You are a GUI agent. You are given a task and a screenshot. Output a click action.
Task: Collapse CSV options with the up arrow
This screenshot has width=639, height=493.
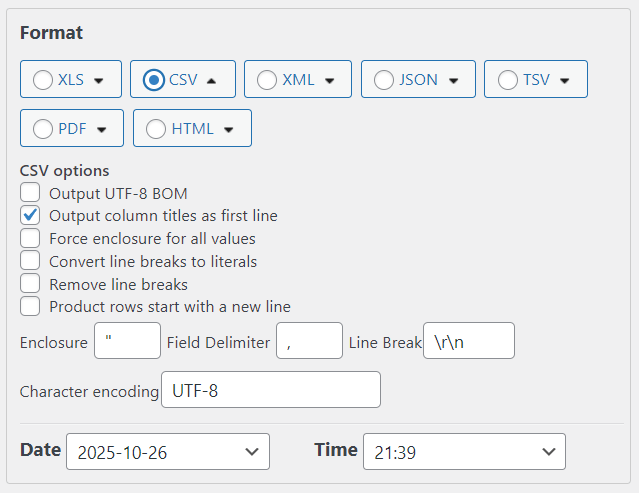[x=211, y=80]
